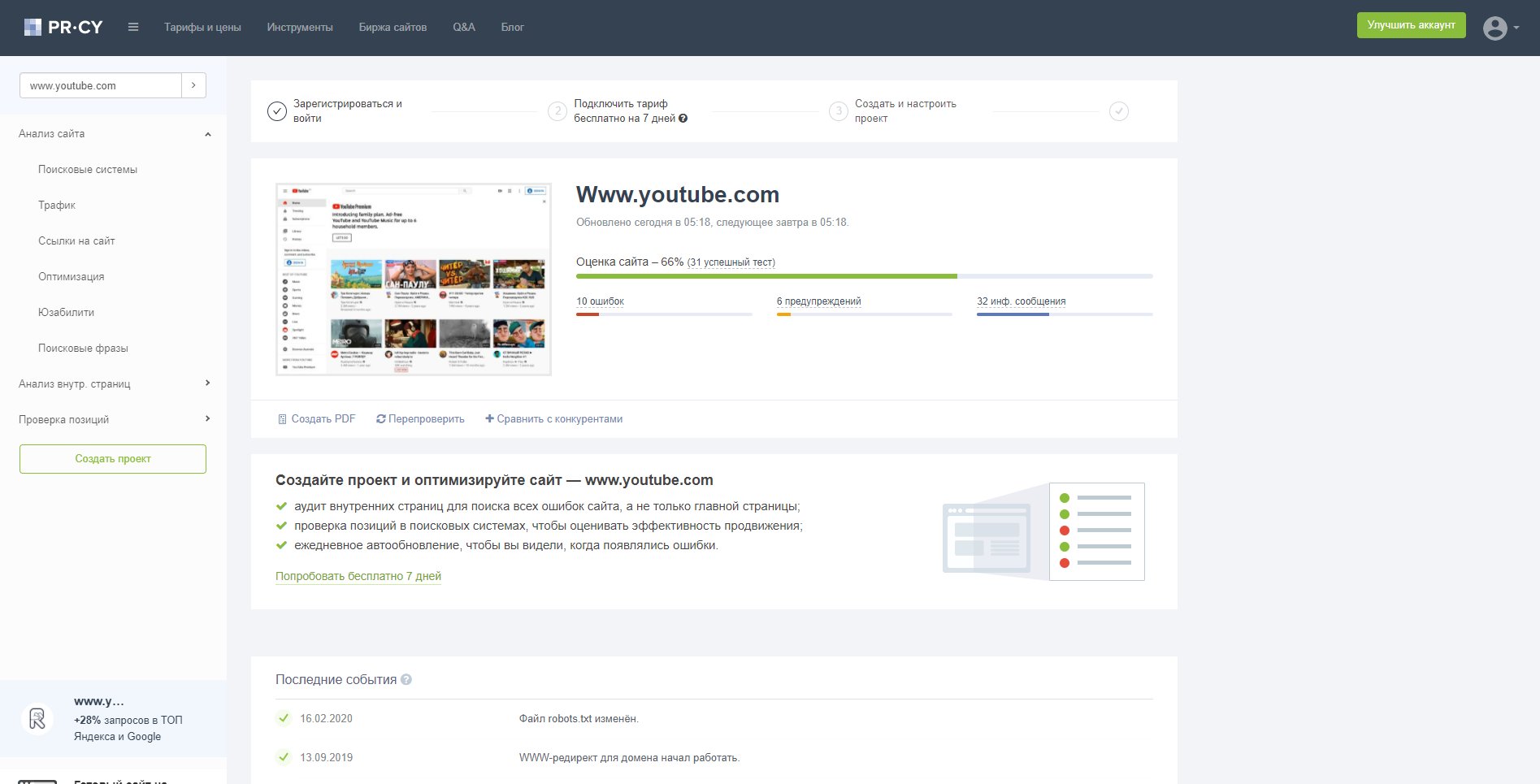
Task: Click the step 3 circle icon
Action: click(x=839, y=111)
